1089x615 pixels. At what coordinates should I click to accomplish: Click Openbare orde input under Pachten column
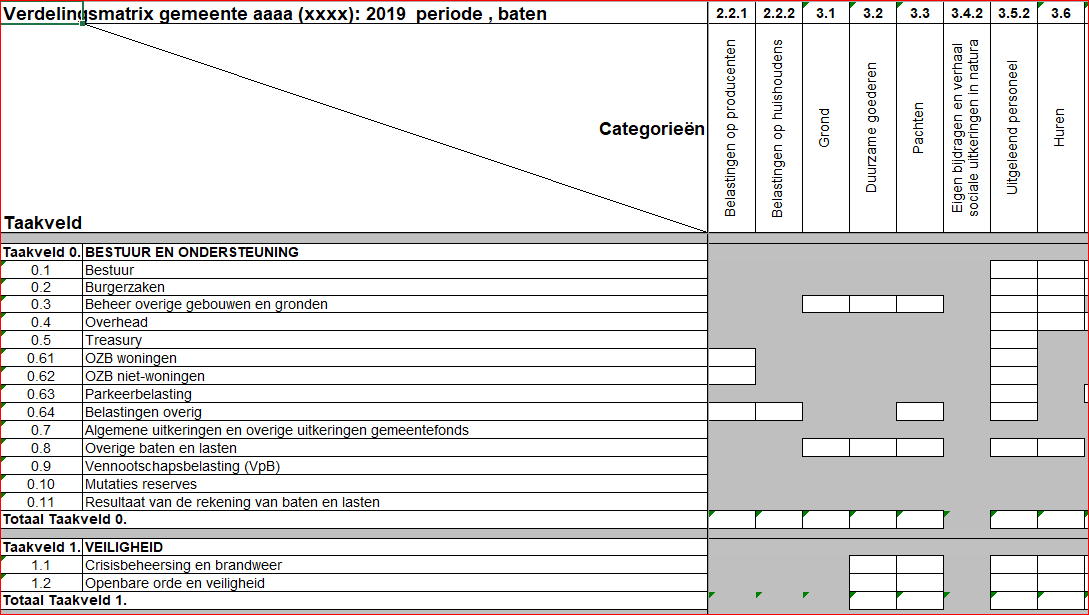point(919,583)
